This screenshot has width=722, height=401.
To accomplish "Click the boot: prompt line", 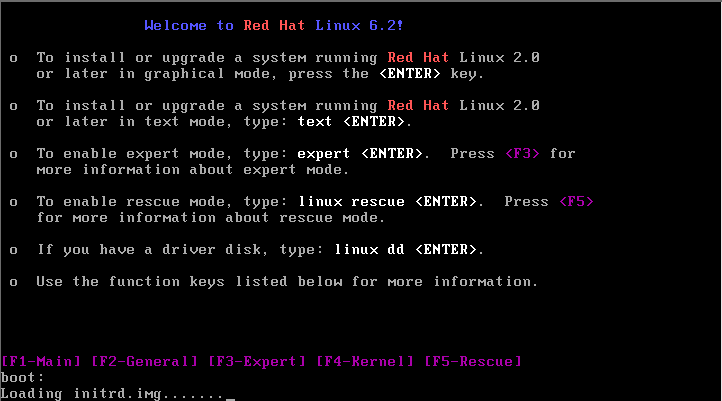I will (x=23, y=378).
